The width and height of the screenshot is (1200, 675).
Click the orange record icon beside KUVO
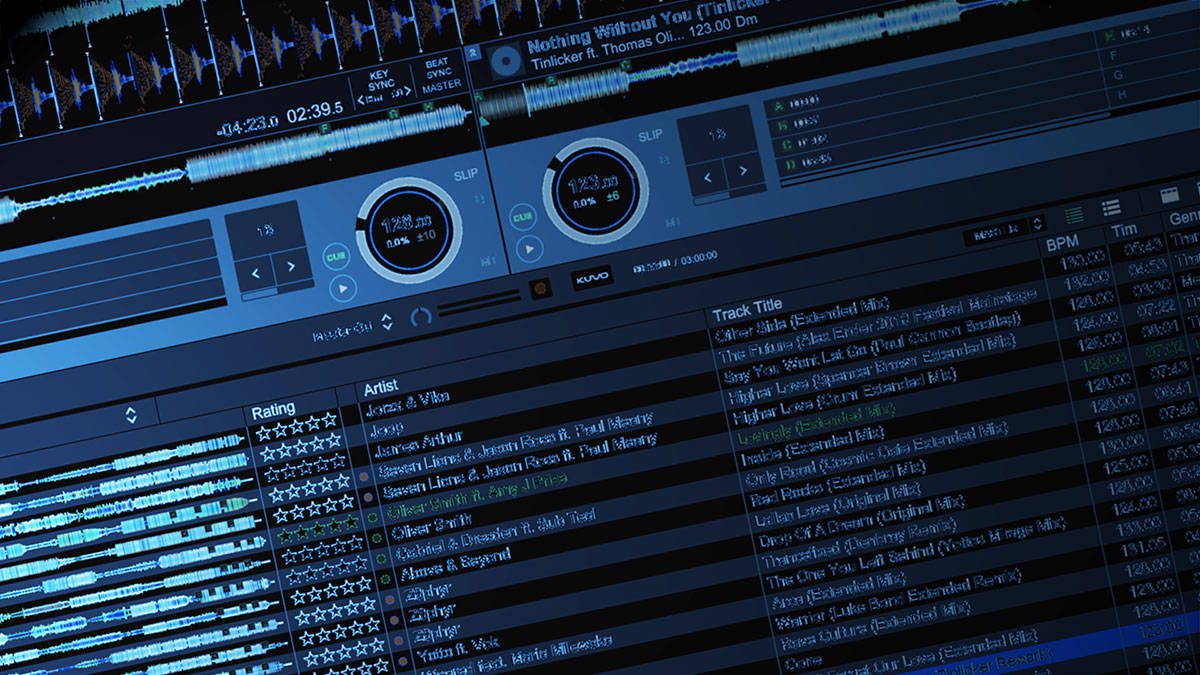coord(541,288)
